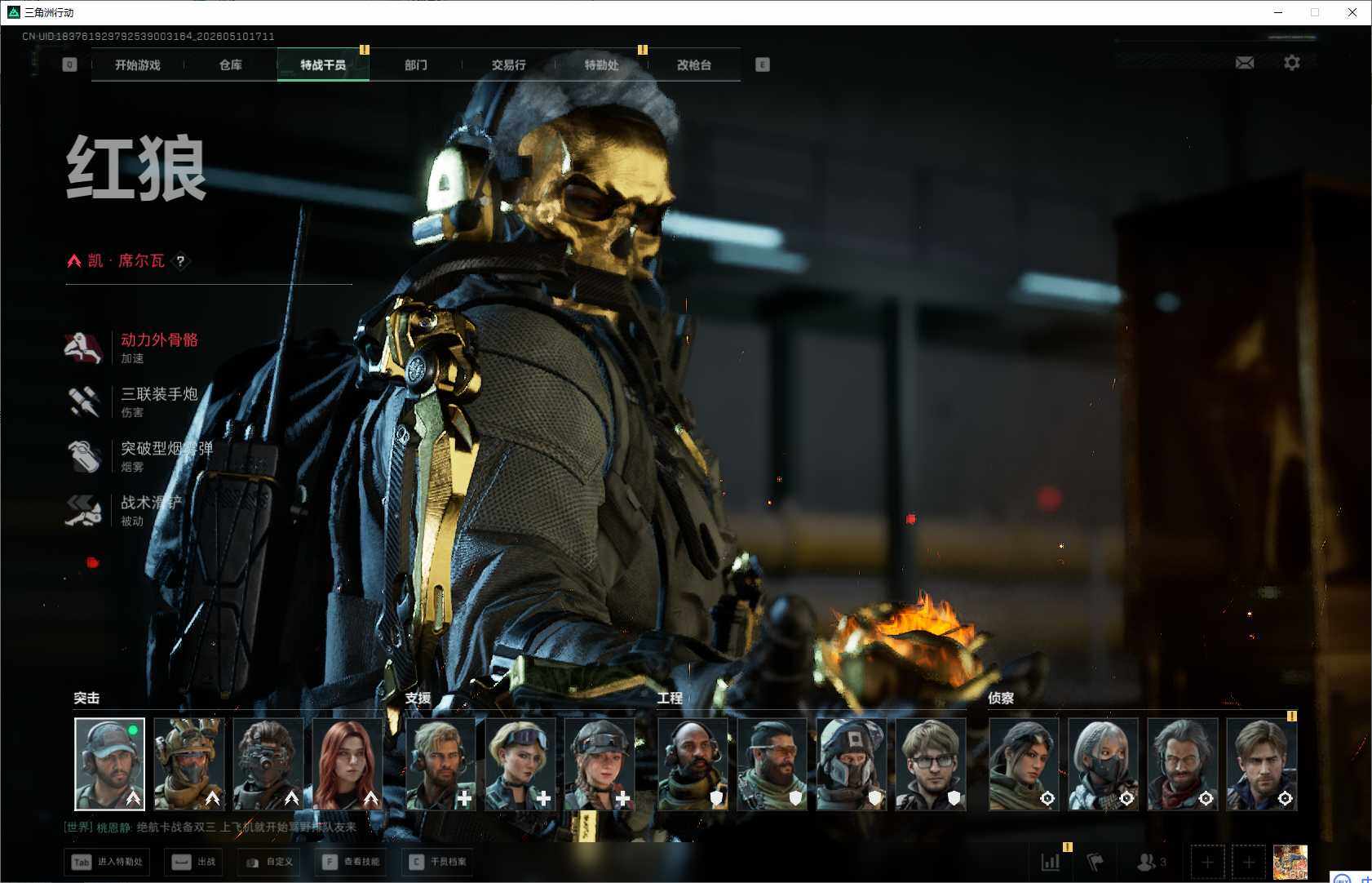Select the first 突击 operator with cap
Screen dimensions: 1372x883
[x=109, y=765]
